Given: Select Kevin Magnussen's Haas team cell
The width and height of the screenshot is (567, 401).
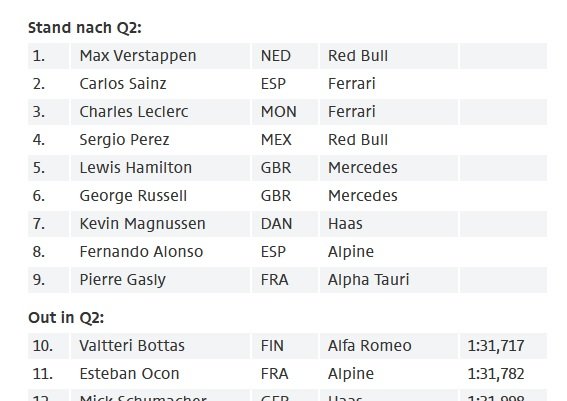Looking at the screenshot, I should [x=389, y=224].
